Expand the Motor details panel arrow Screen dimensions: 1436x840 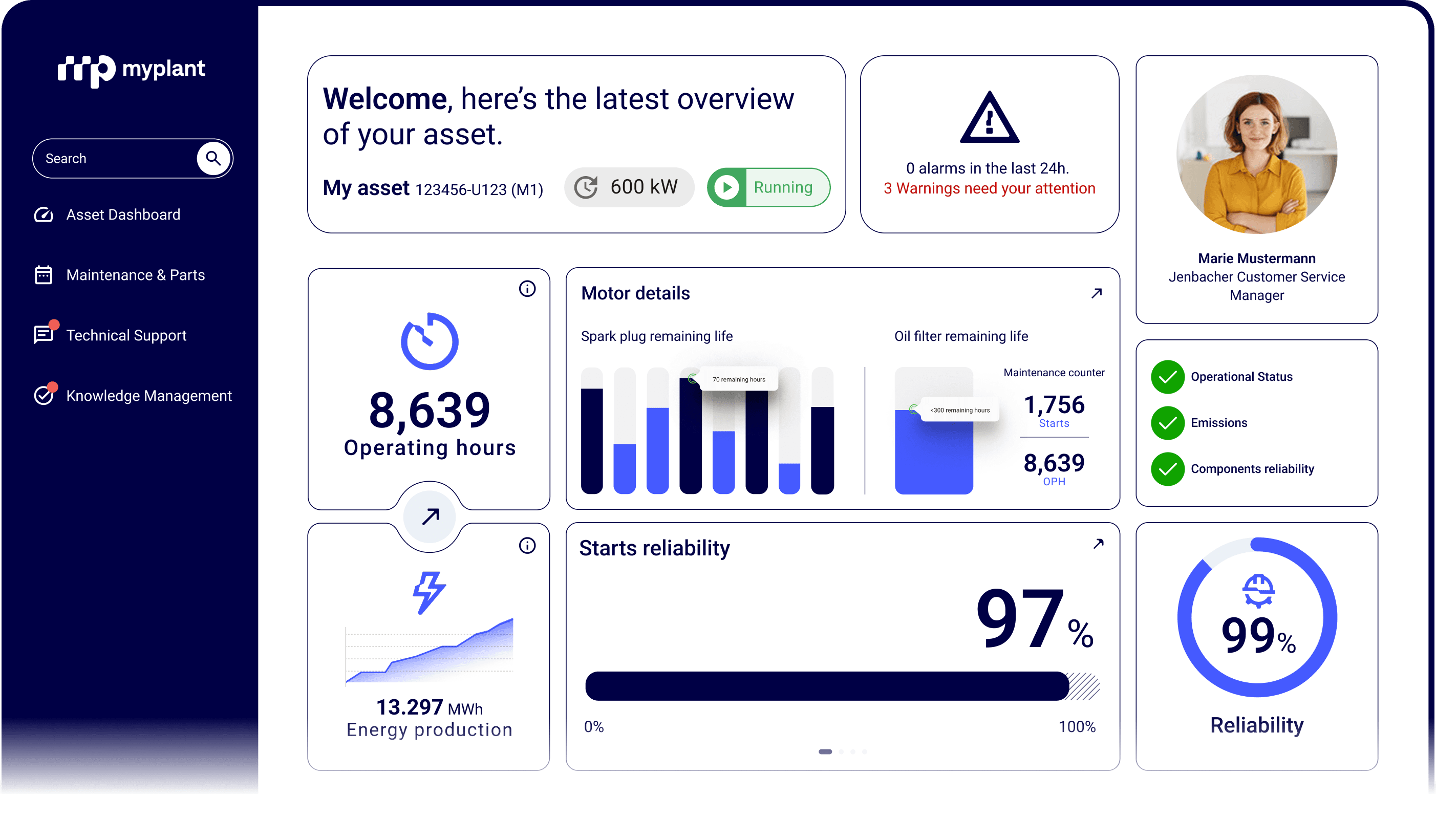[1097, 293]
